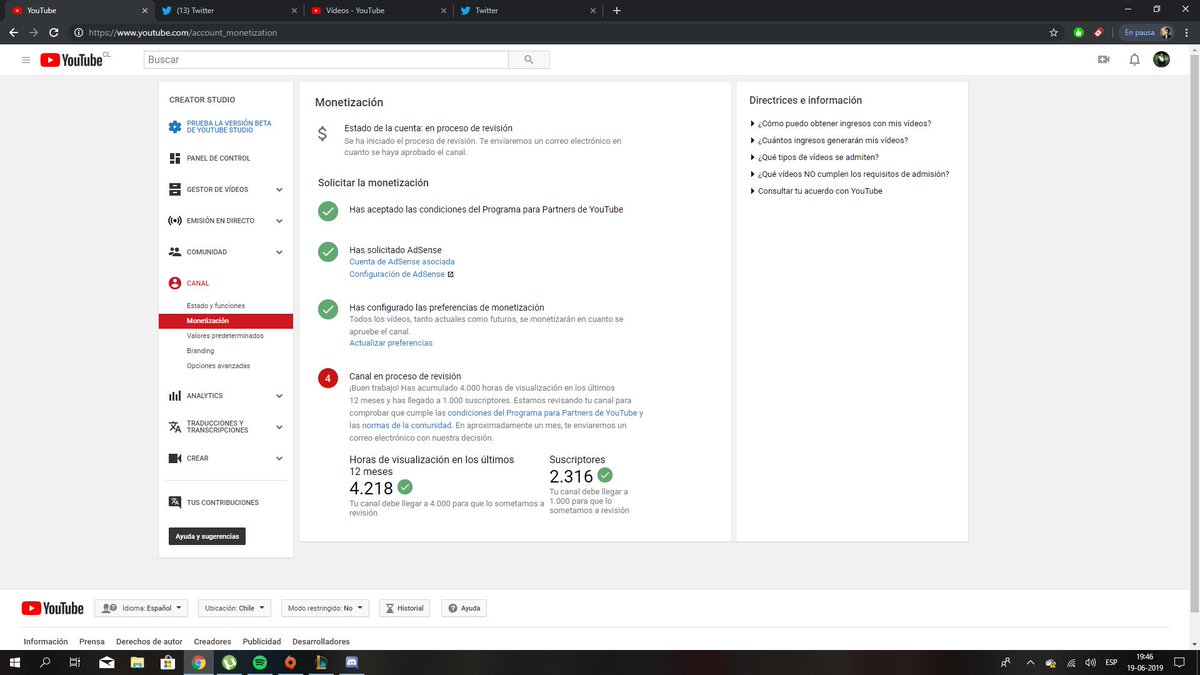The height and width of the screenshot is (675, 1200).
Task: Open 'Branding' in the sidebar
Action: coord(200,351)
